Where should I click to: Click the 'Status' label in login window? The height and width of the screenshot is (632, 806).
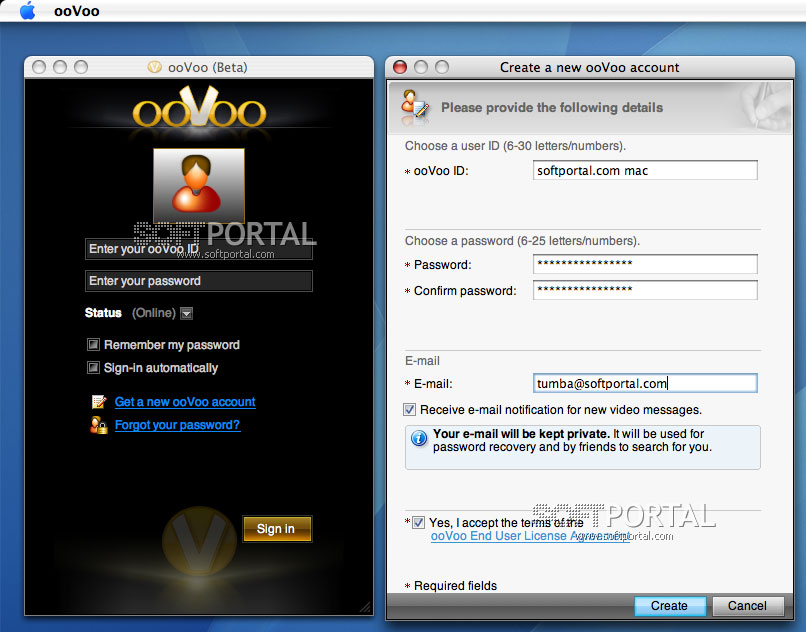click(103, 313)
